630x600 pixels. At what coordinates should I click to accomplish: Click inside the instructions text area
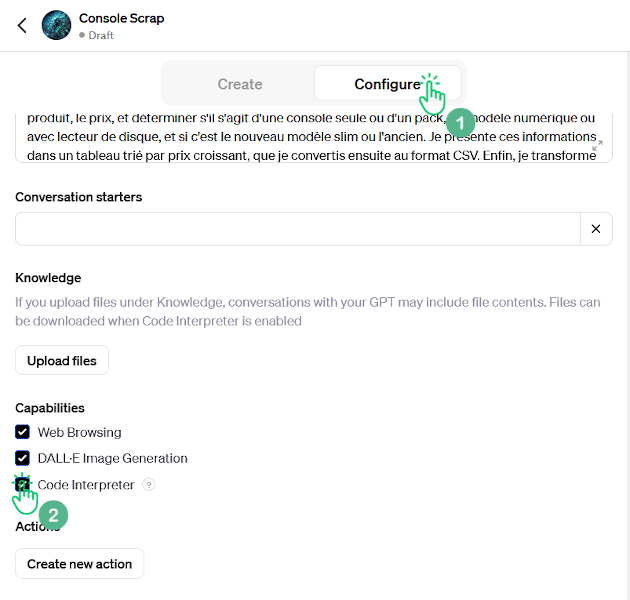click(300, 138)
